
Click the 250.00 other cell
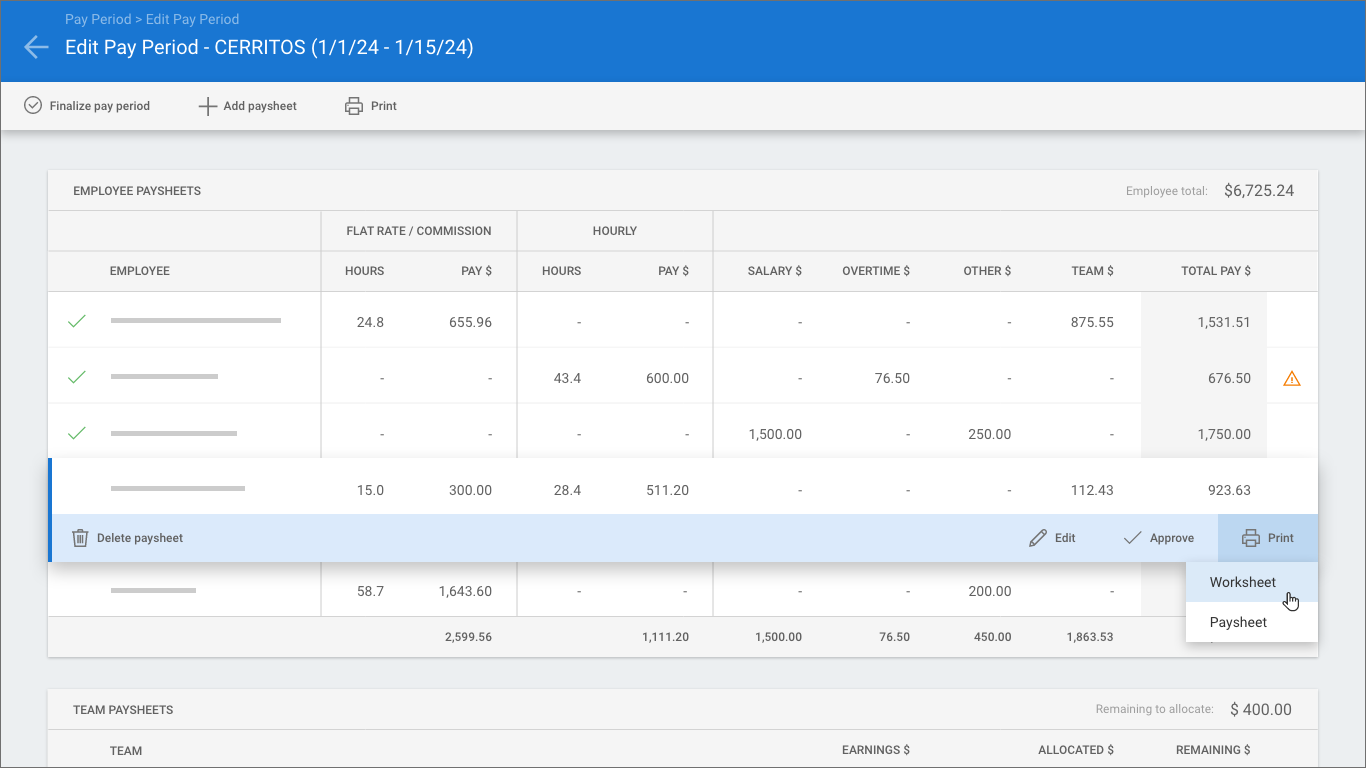(990, 435)
